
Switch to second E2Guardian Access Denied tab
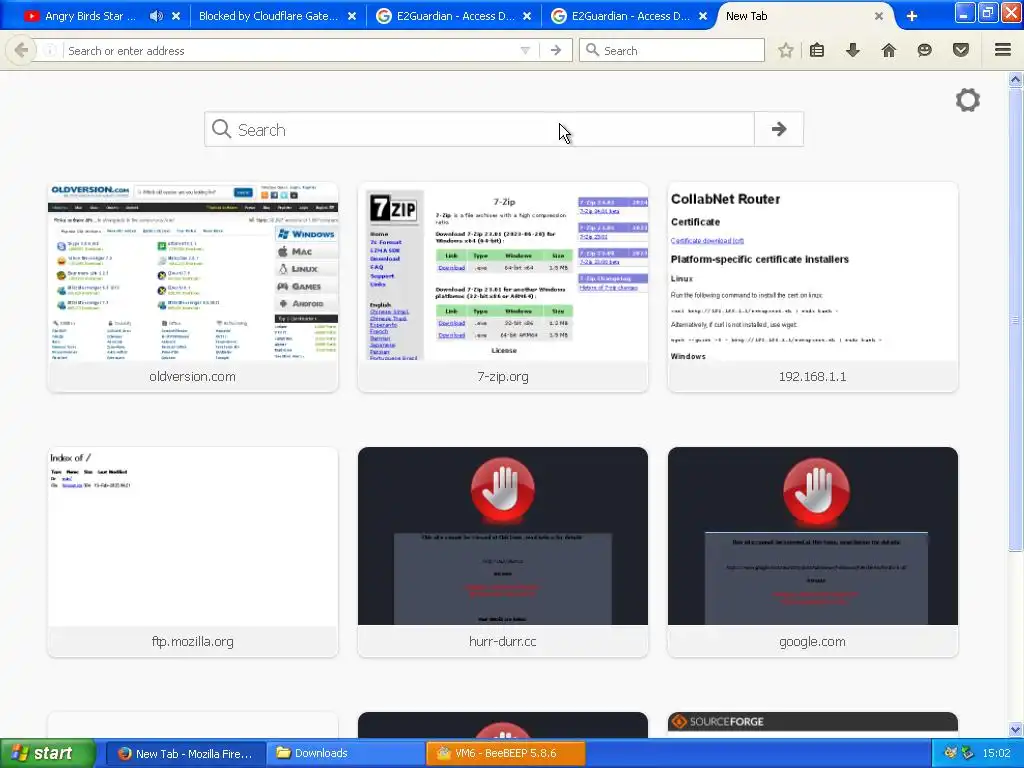click(622, 16)
